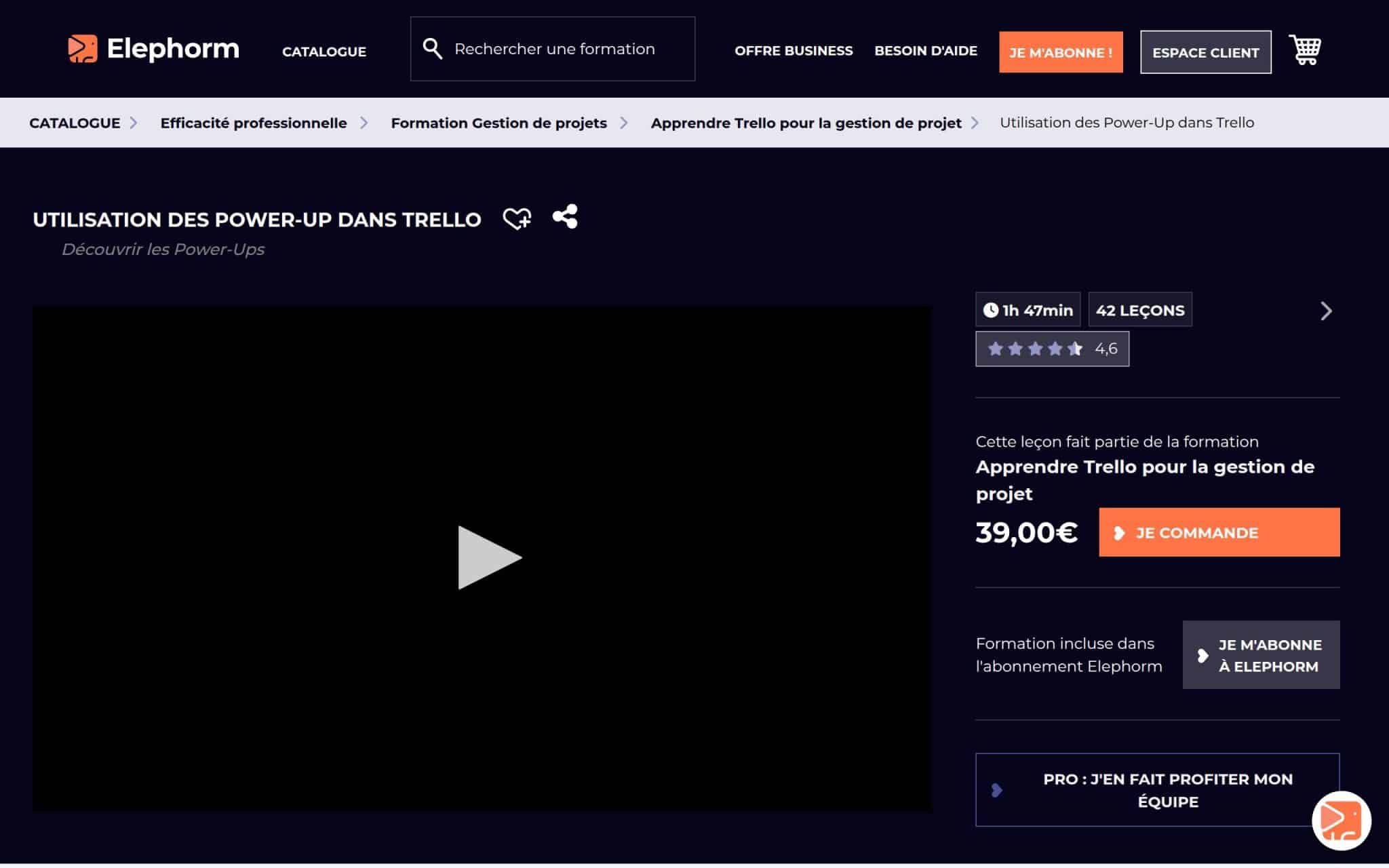Viewport: 1389px width, 868px height.
Task: Click PRO : J'EN FAIT PROFITER MON ÉQUIPE
Action: (x=1157, y=790)
